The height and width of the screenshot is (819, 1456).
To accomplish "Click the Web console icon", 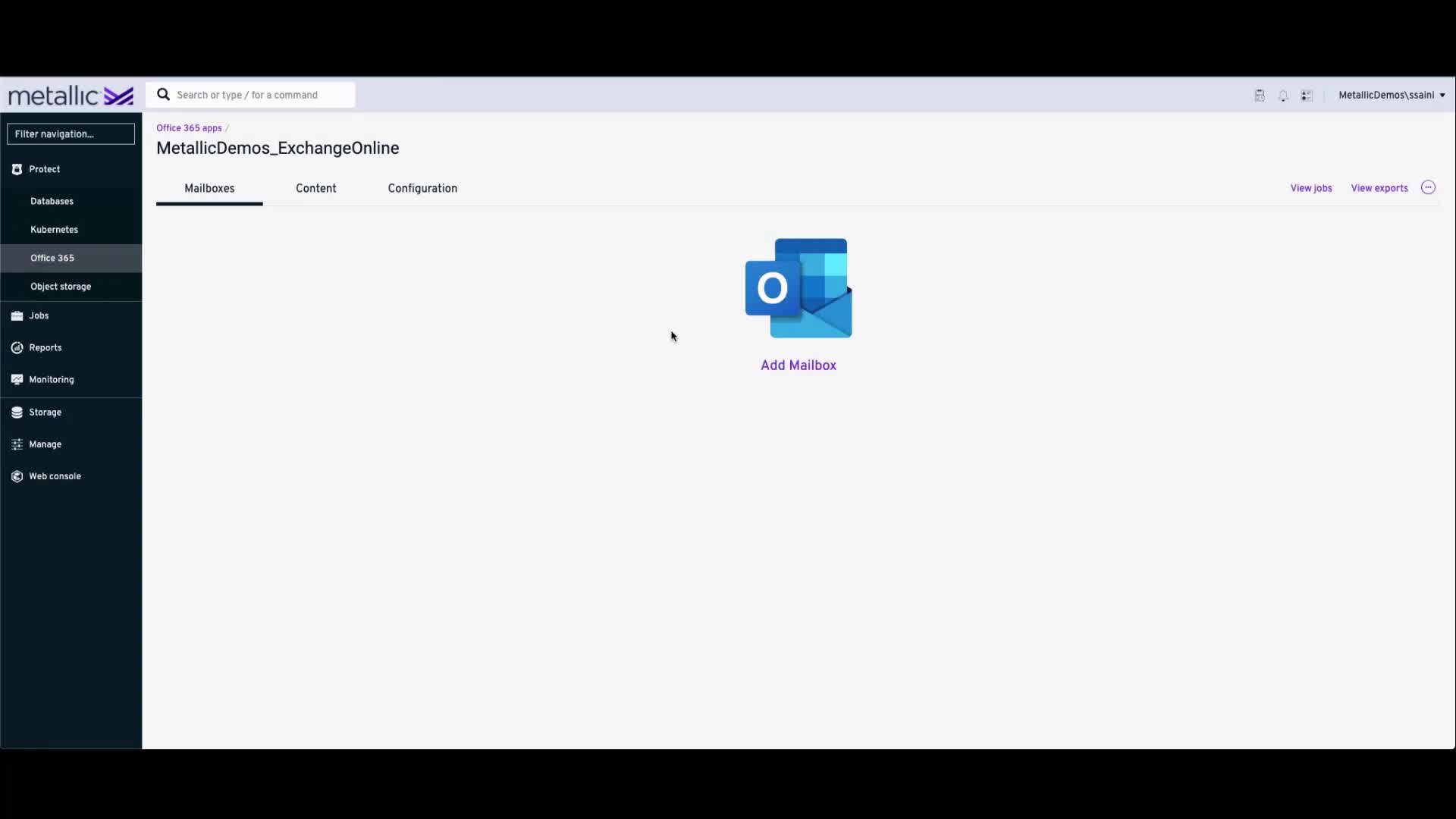I will pyautogui.click(x=17, y=476).
